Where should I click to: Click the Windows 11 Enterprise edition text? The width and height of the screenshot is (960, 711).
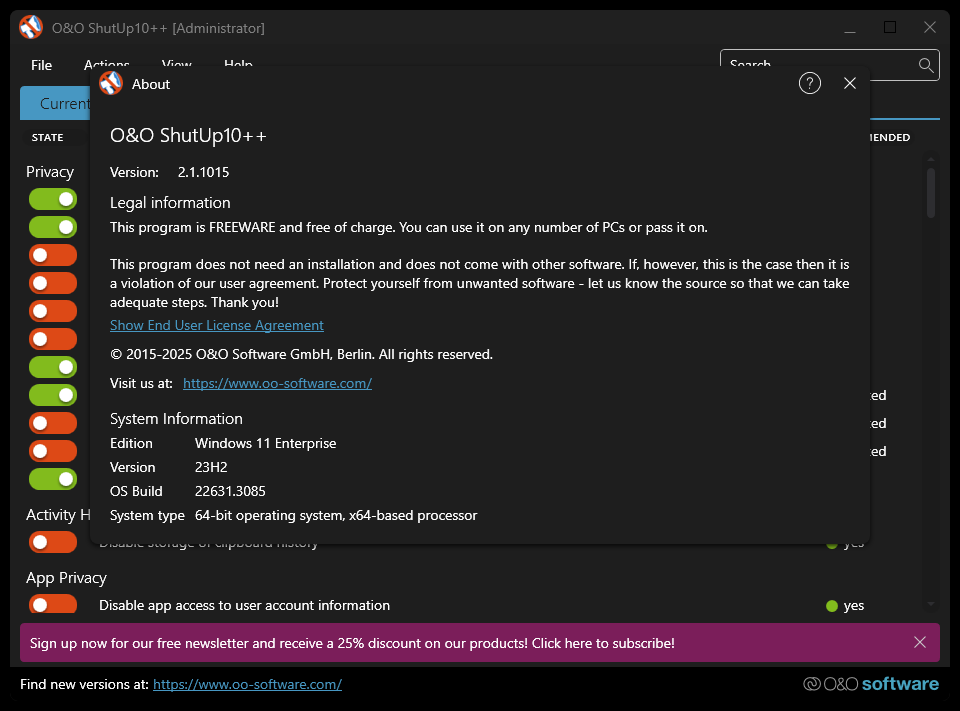266,443
